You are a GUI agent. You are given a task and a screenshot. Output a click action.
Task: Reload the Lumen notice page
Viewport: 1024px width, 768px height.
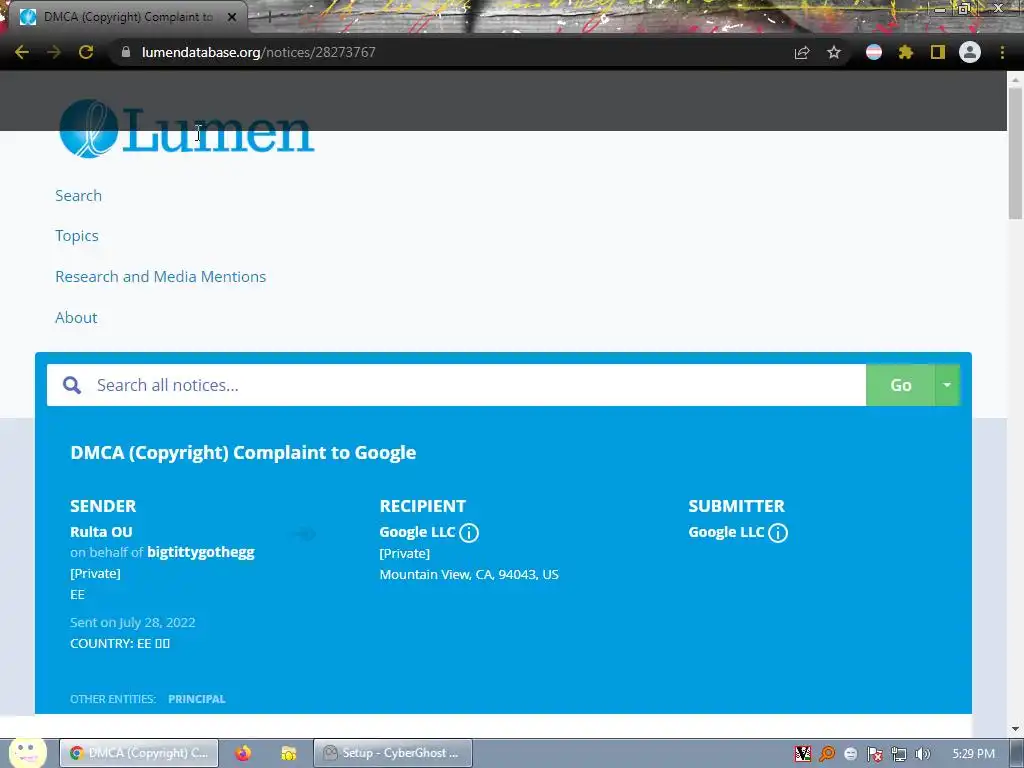tap(86, 52)
